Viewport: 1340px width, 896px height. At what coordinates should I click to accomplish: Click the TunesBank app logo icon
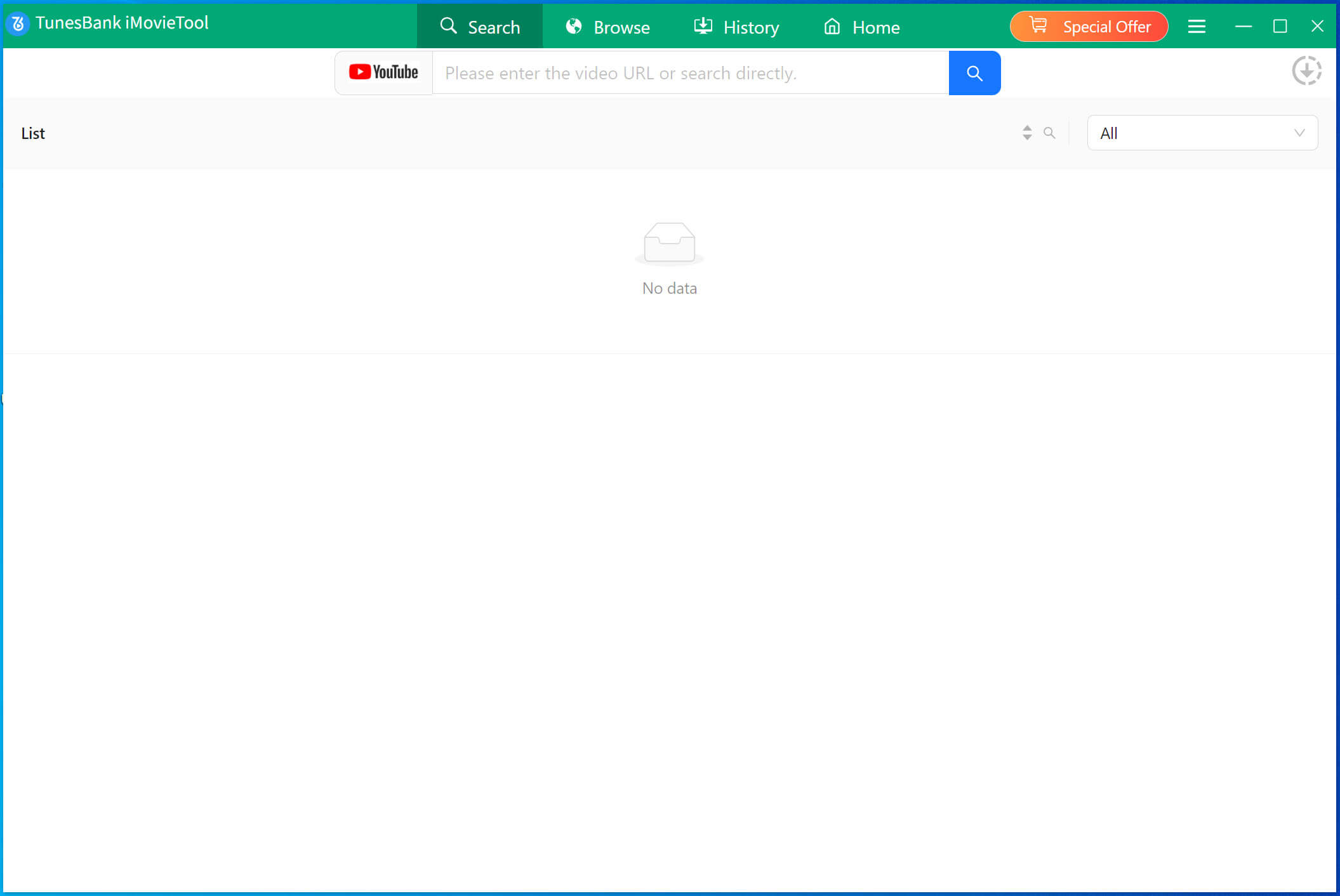pos(18,23)
